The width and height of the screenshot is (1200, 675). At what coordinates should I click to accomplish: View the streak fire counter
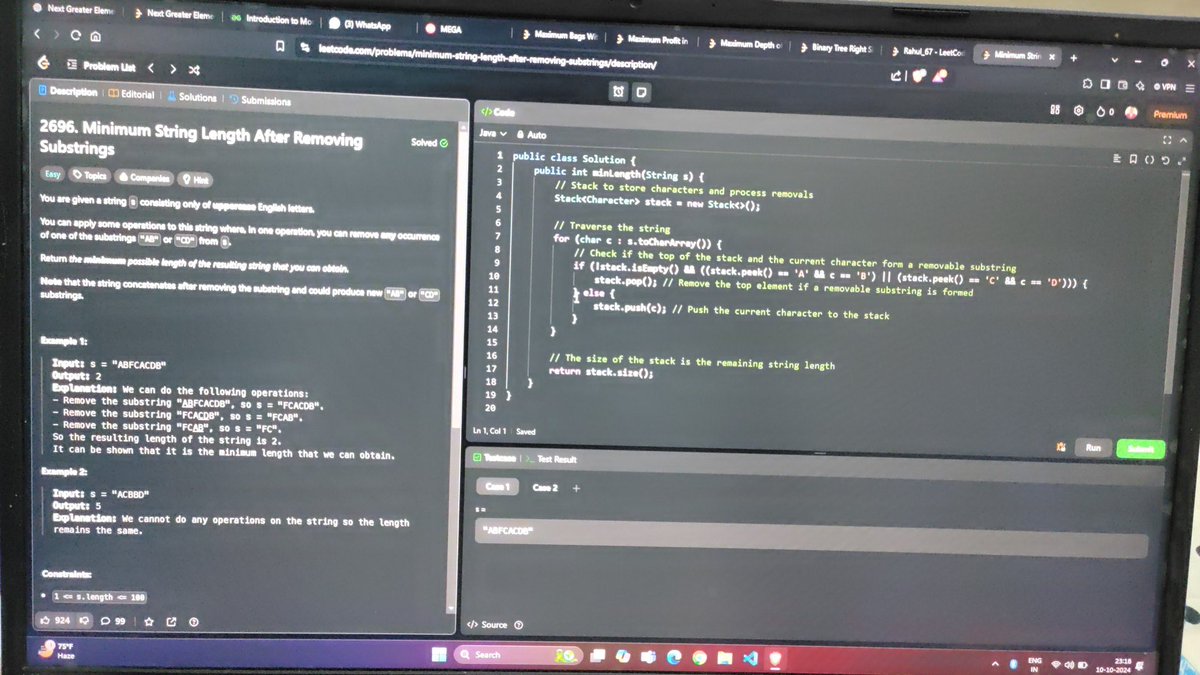coord(1104,112)
